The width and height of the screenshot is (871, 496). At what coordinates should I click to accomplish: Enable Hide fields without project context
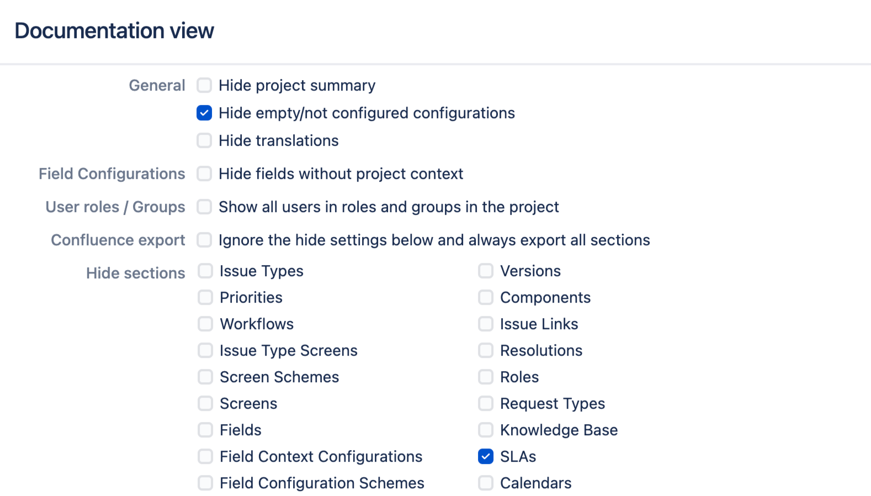click(204, 173)
